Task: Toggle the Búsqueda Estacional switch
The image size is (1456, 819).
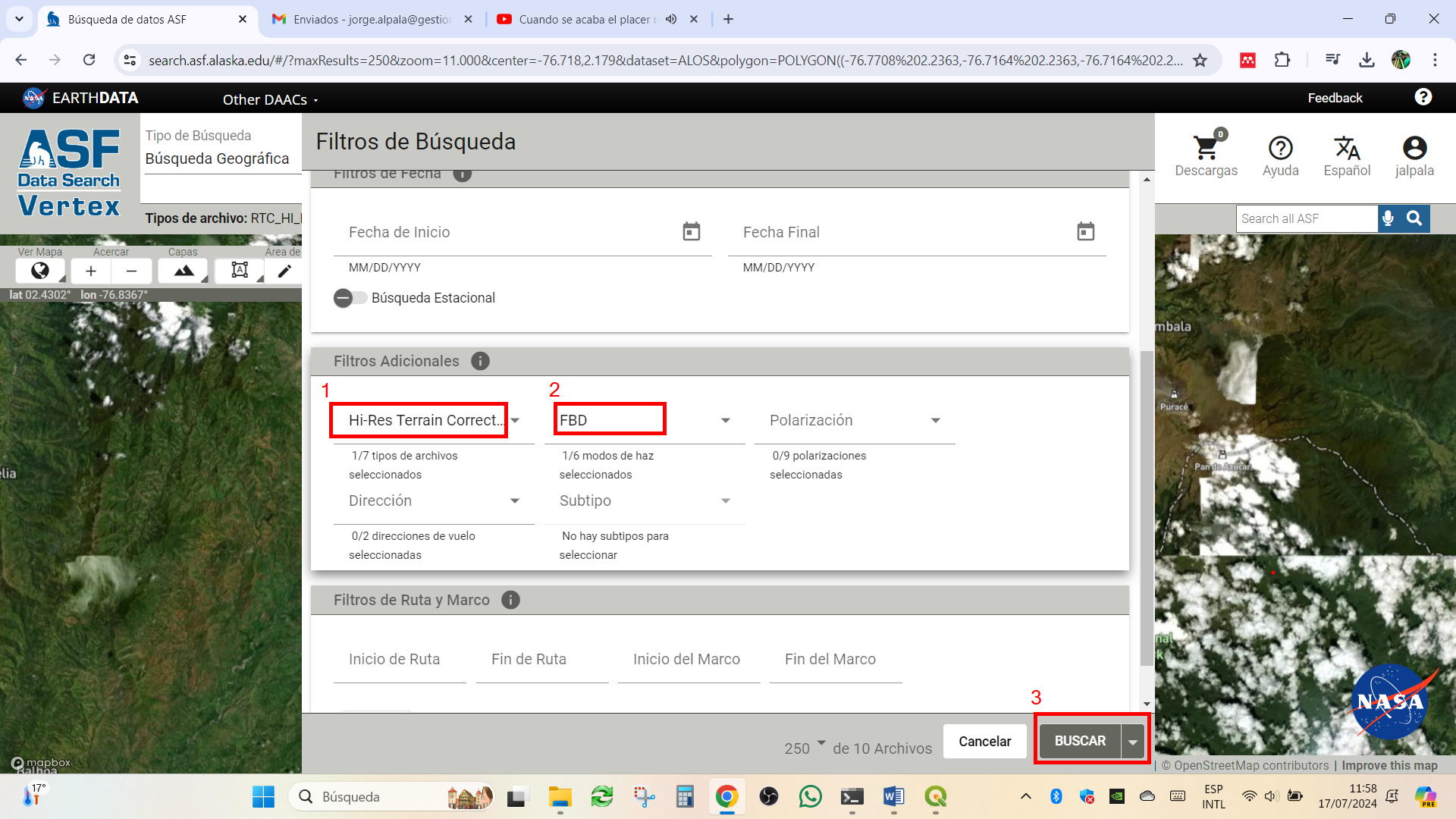Action: (350, 298)
